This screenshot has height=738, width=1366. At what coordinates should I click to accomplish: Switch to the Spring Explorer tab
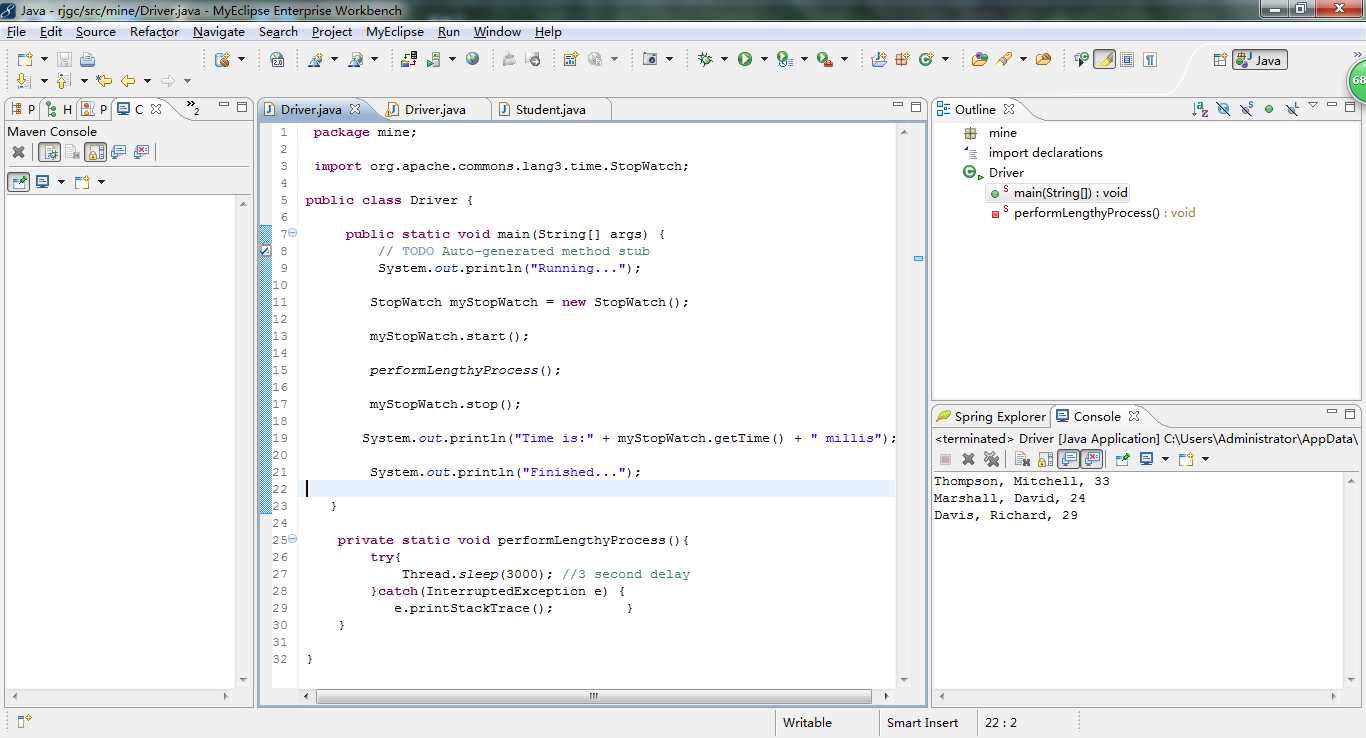999,416
